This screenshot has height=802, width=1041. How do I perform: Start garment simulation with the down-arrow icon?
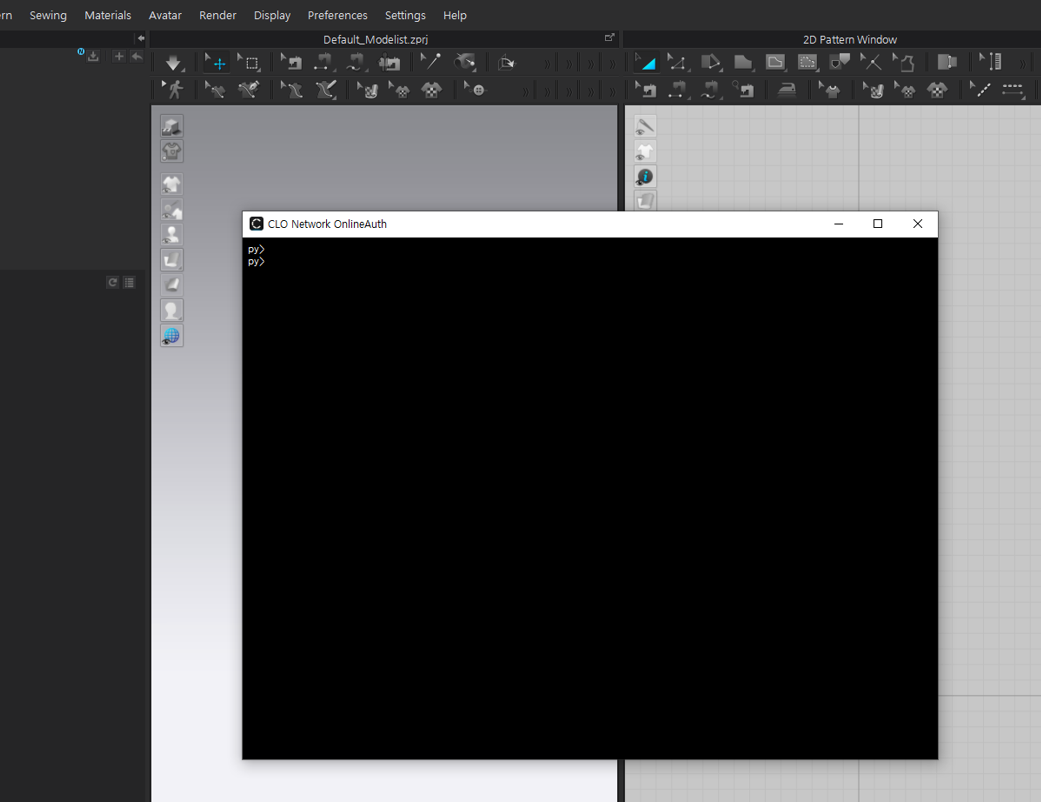[x=173, y=63]
